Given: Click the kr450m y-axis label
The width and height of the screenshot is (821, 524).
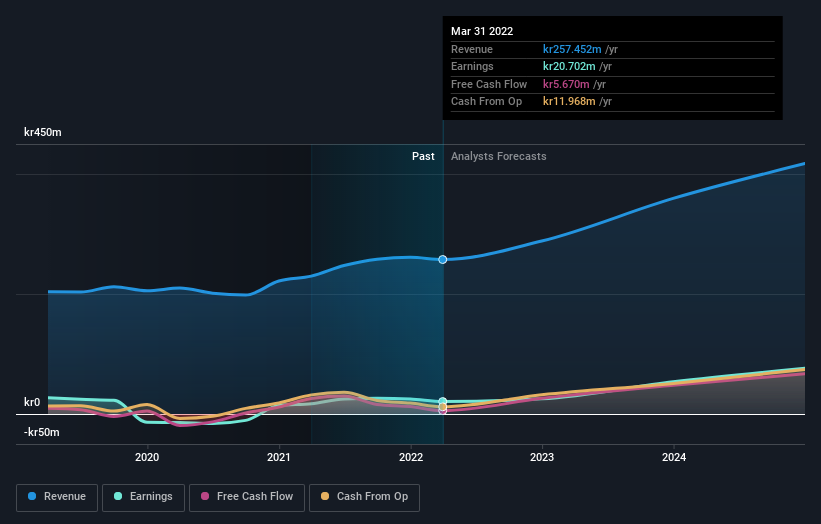Looking at the screenshot, I should click(x=42, y=132).
